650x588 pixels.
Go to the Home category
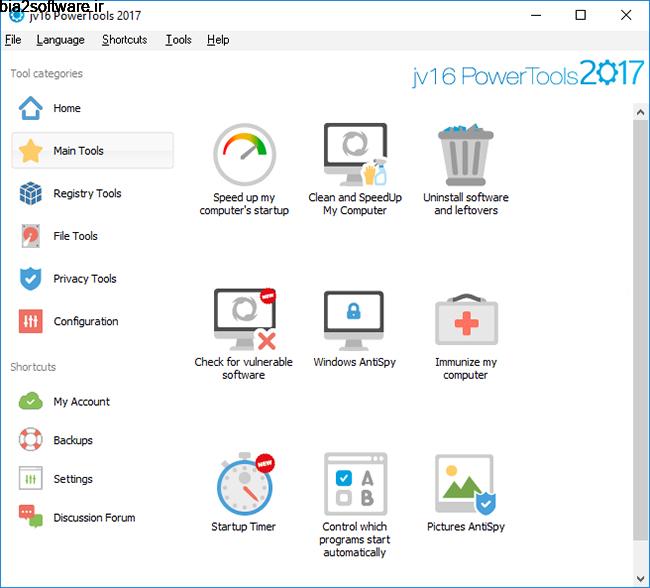[66, 108]
